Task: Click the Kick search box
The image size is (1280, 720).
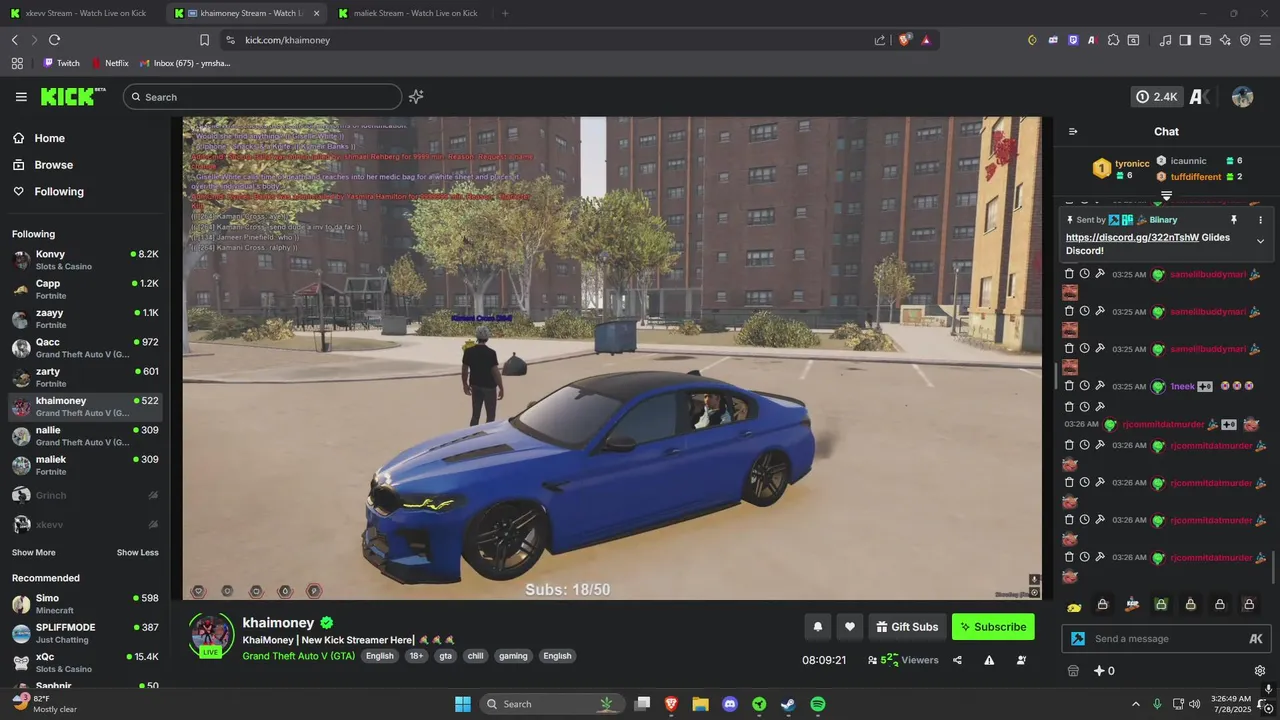Action: coord(263,97)
